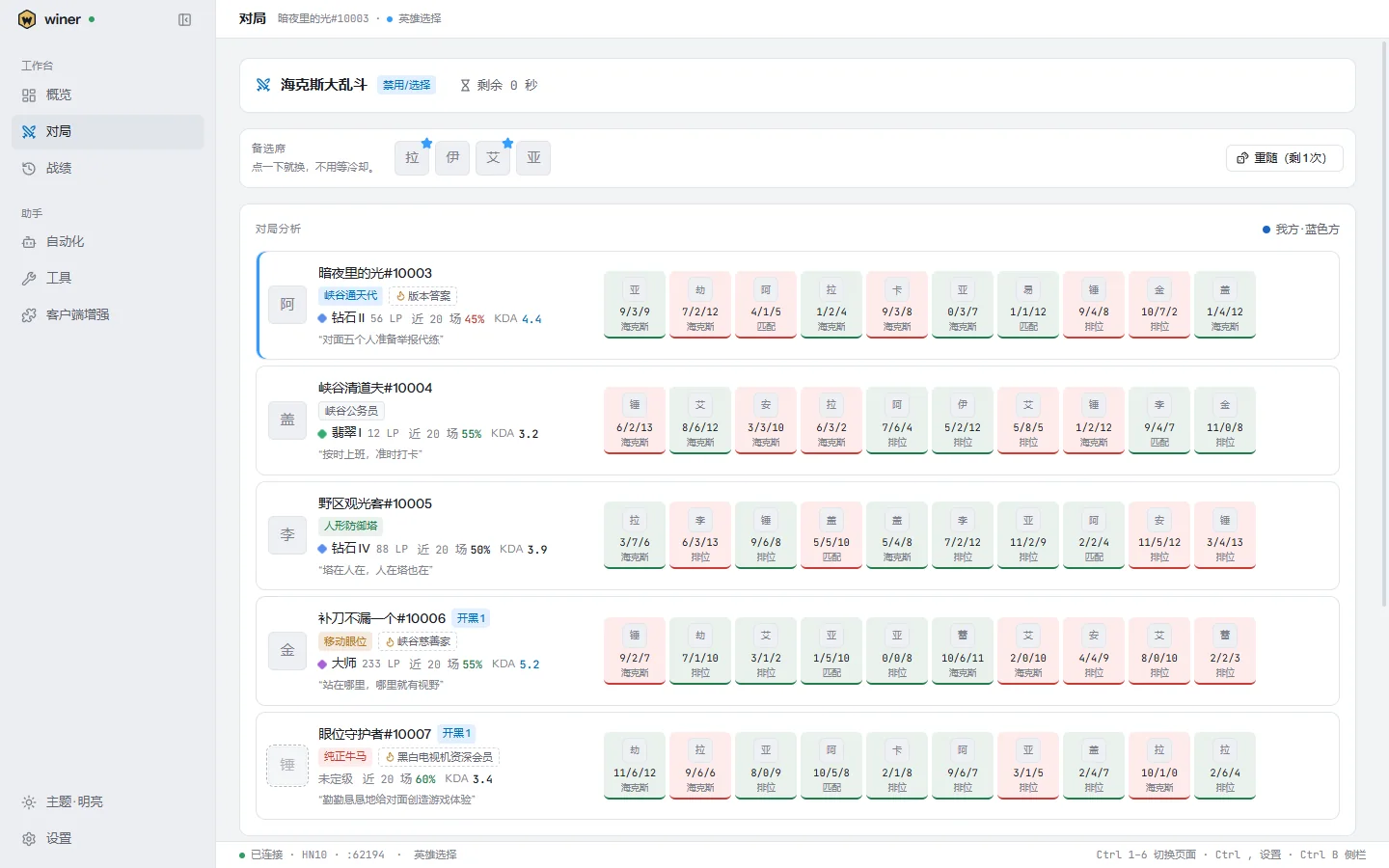Click the 重随 (剩1次) reroll button
The height and width of the screenshot is (868, 1389).
pos(1284,158)
